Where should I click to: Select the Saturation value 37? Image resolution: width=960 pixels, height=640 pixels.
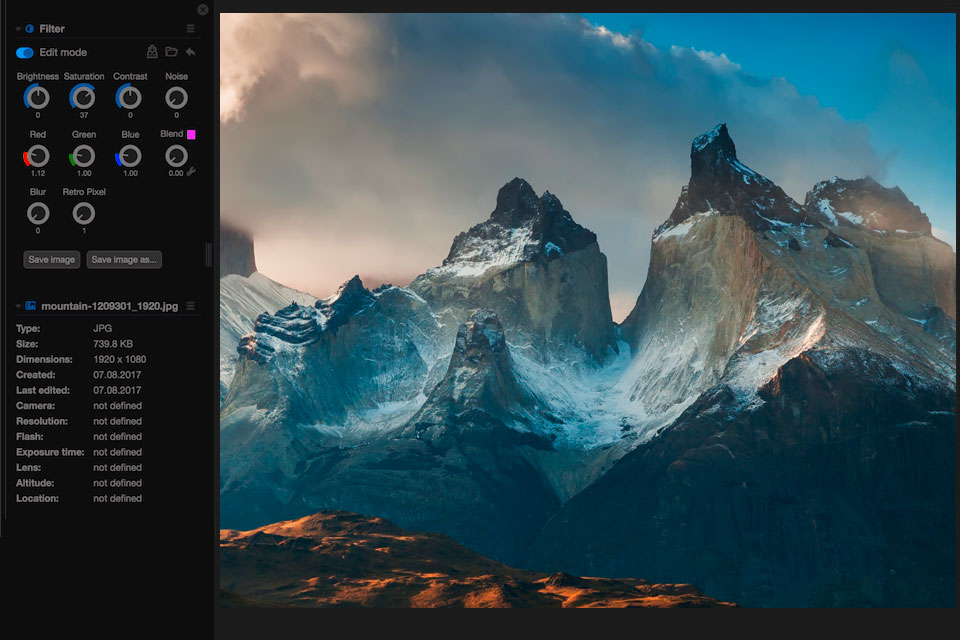point(84,115)
